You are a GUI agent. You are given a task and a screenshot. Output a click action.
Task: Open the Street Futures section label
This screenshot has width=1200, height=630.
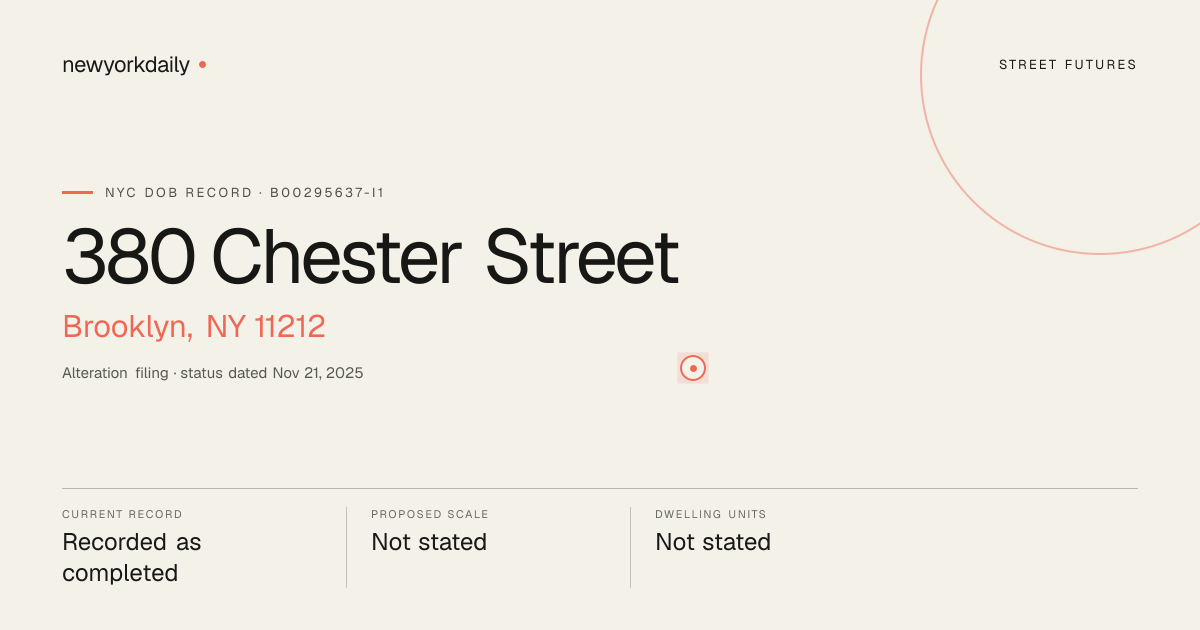1068,65
